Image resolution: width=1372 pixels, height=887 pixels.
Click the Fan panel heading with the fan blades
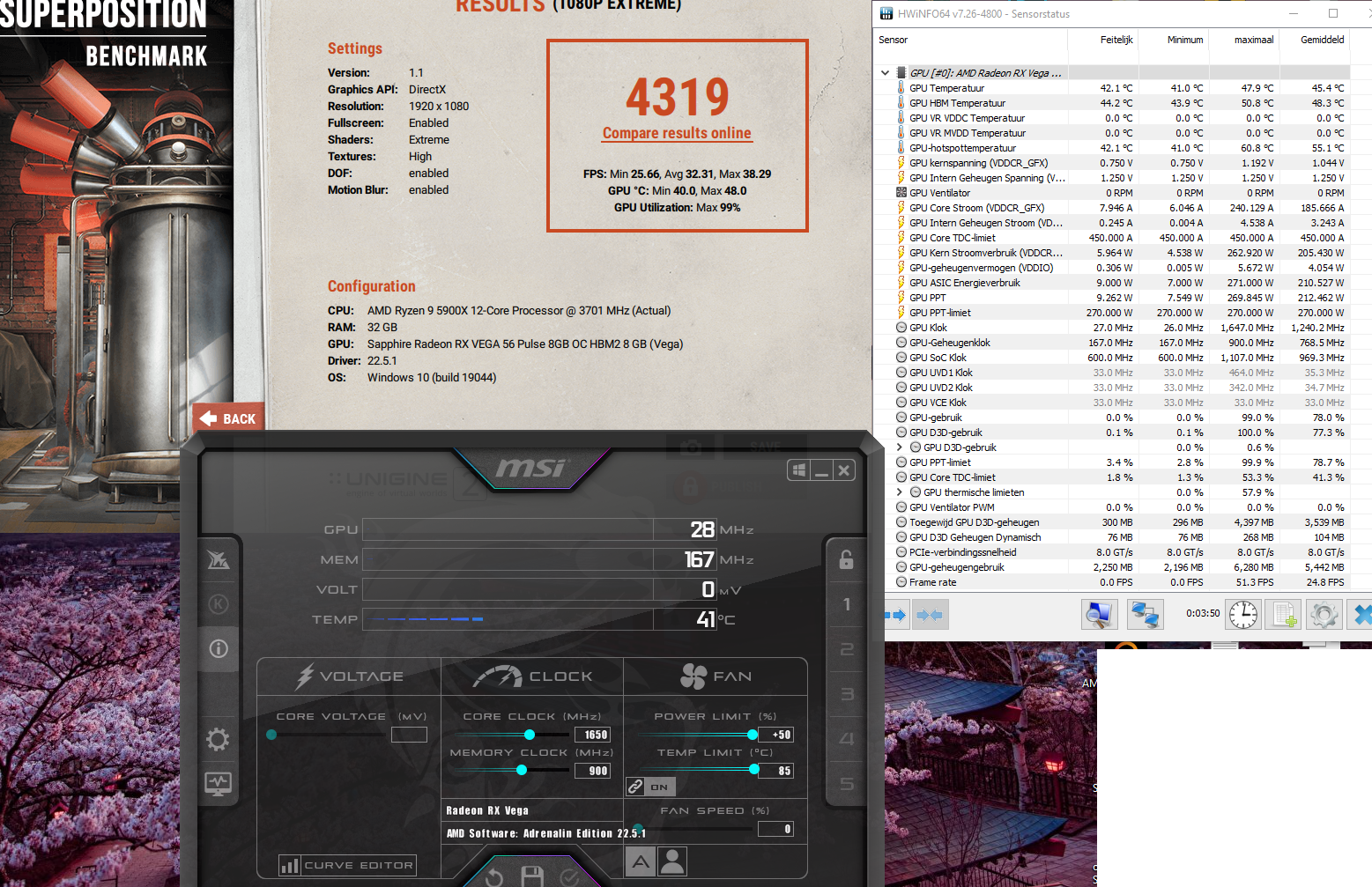click(716, 676)
